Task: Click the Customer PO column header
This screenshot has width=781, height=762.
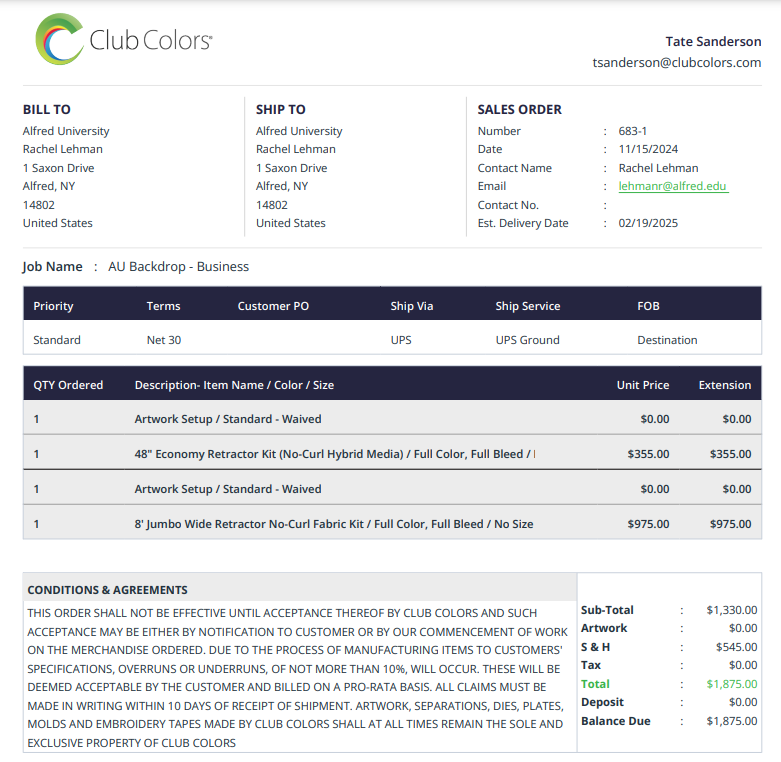Action: pos(273,306)
